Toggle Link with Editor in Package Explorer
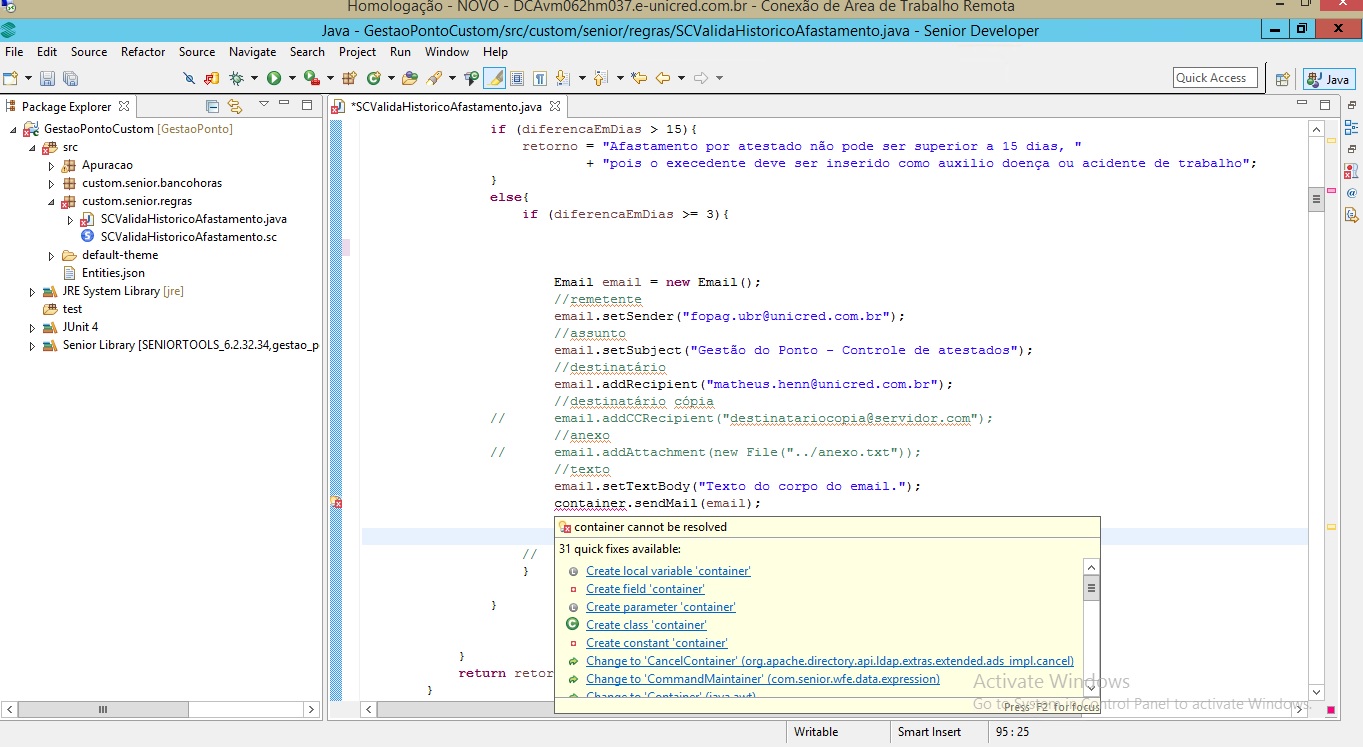Image resolution: width=1363 pixels, height=747 pixels. 235,106
